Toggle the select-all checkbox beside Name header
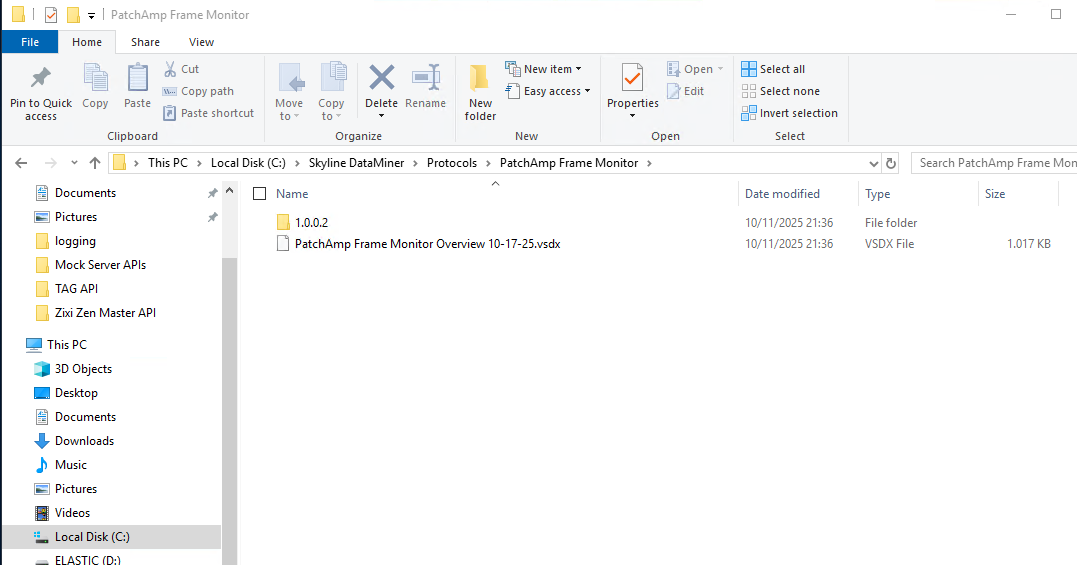Screen dimensions: 1077x565 260,194
